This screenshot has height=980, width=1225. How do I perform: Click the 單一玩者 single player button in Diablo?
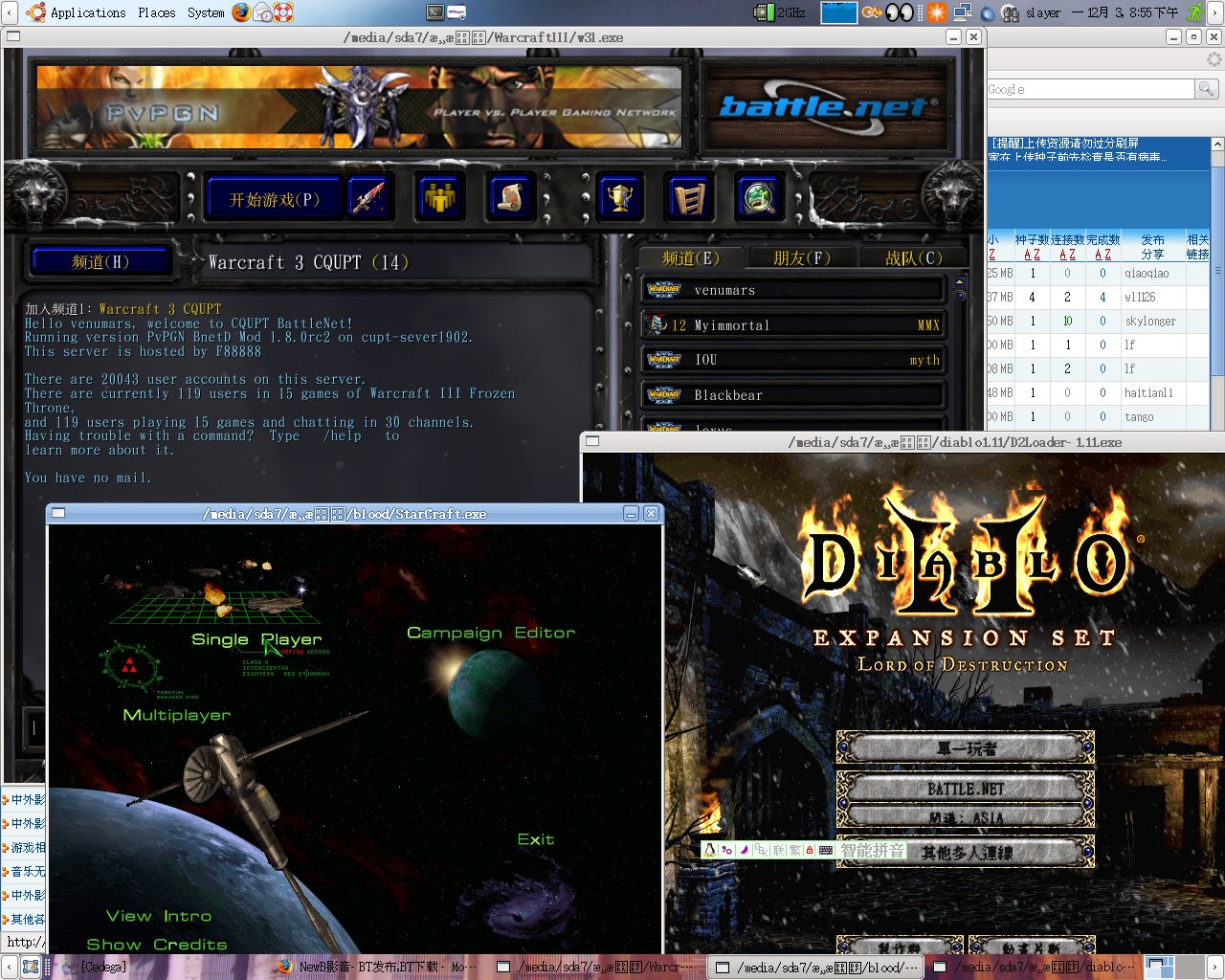[x=966, y=748]
